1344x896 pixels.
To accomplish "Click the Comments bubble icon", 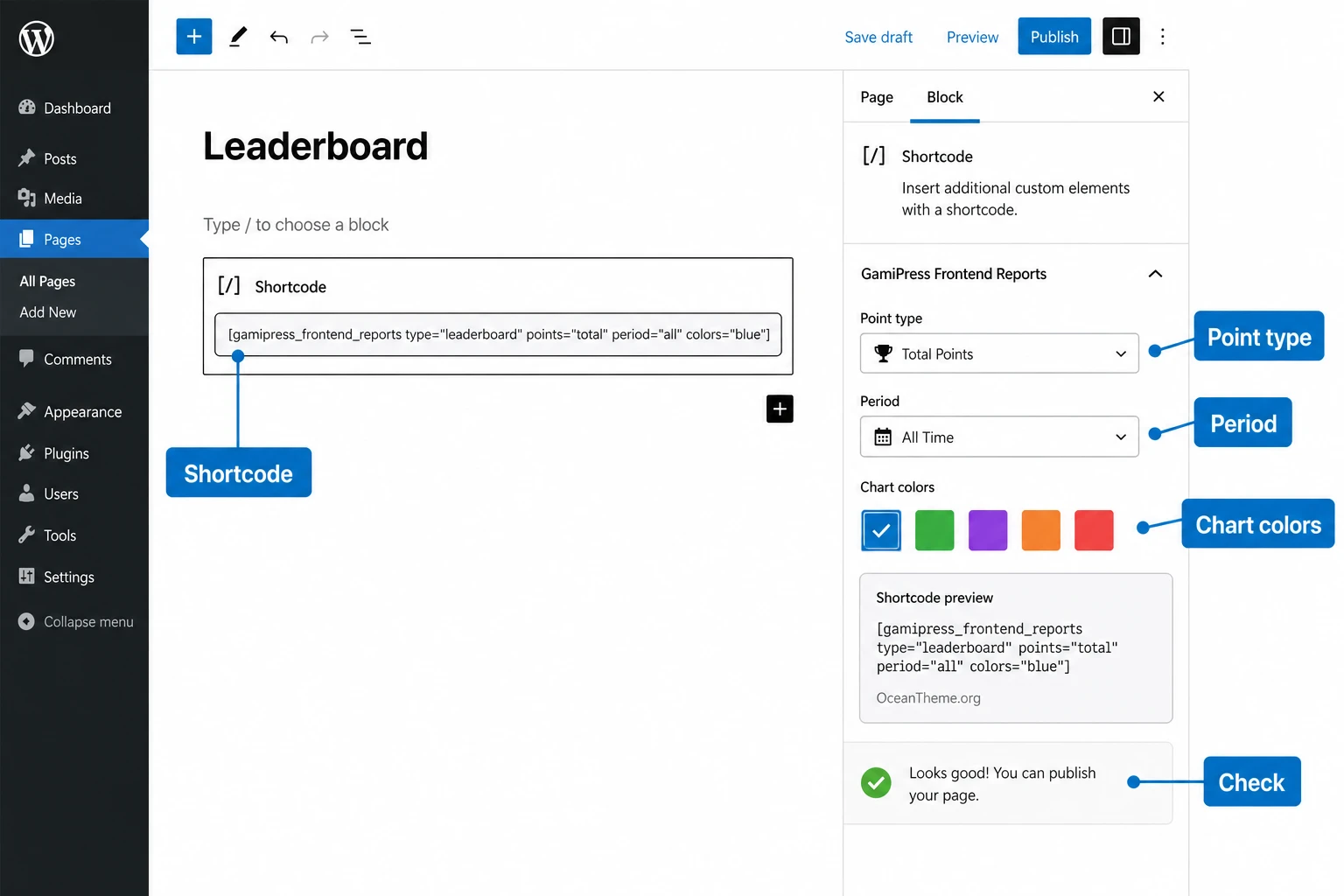I will coord(27,359).
